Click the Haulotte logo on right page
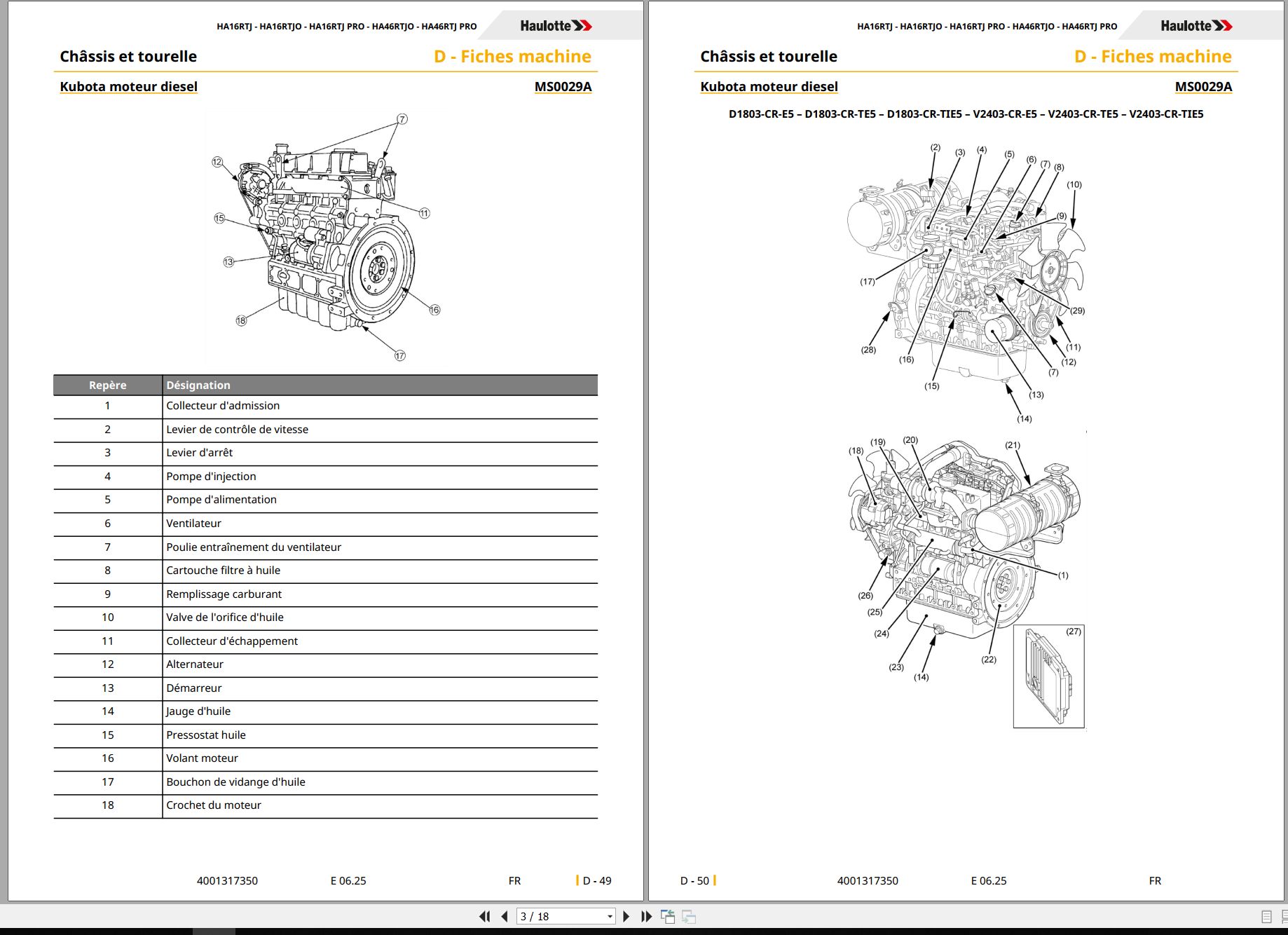This screenshot has width=1288, height=935. [1197, 26]
